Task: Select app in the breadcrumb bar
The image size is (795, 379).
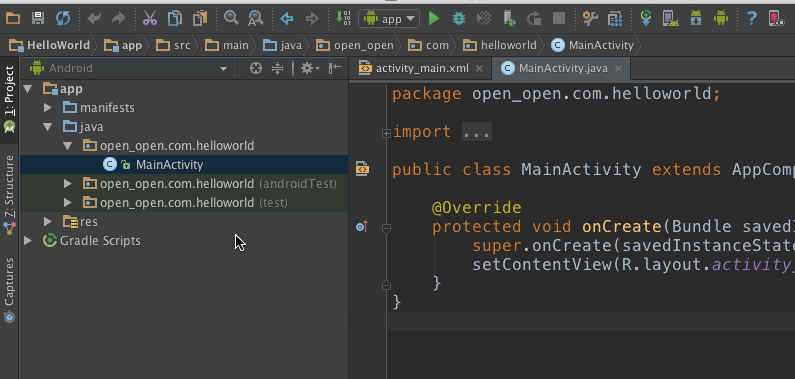Action: tap(123, 46)
